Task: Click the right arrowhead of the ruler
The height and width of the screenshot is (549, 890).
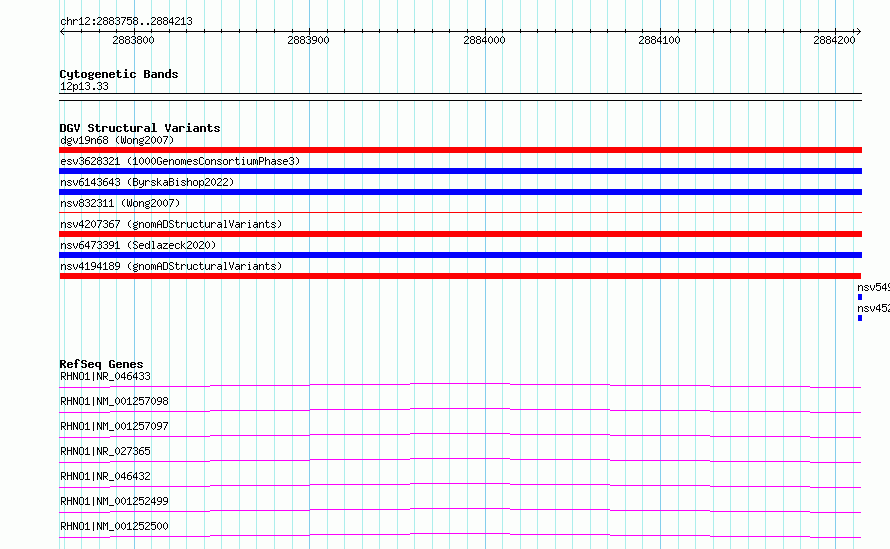Action: click(x=858, y=31)
